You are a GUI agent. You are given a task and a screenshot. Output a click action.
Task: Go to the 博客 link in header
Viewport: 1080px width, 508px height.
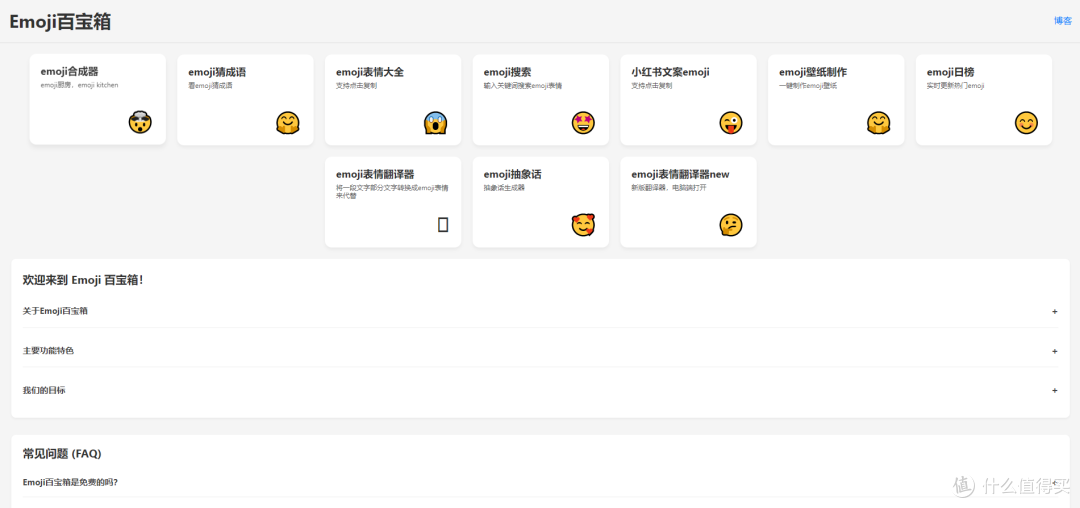[1063, 21]
